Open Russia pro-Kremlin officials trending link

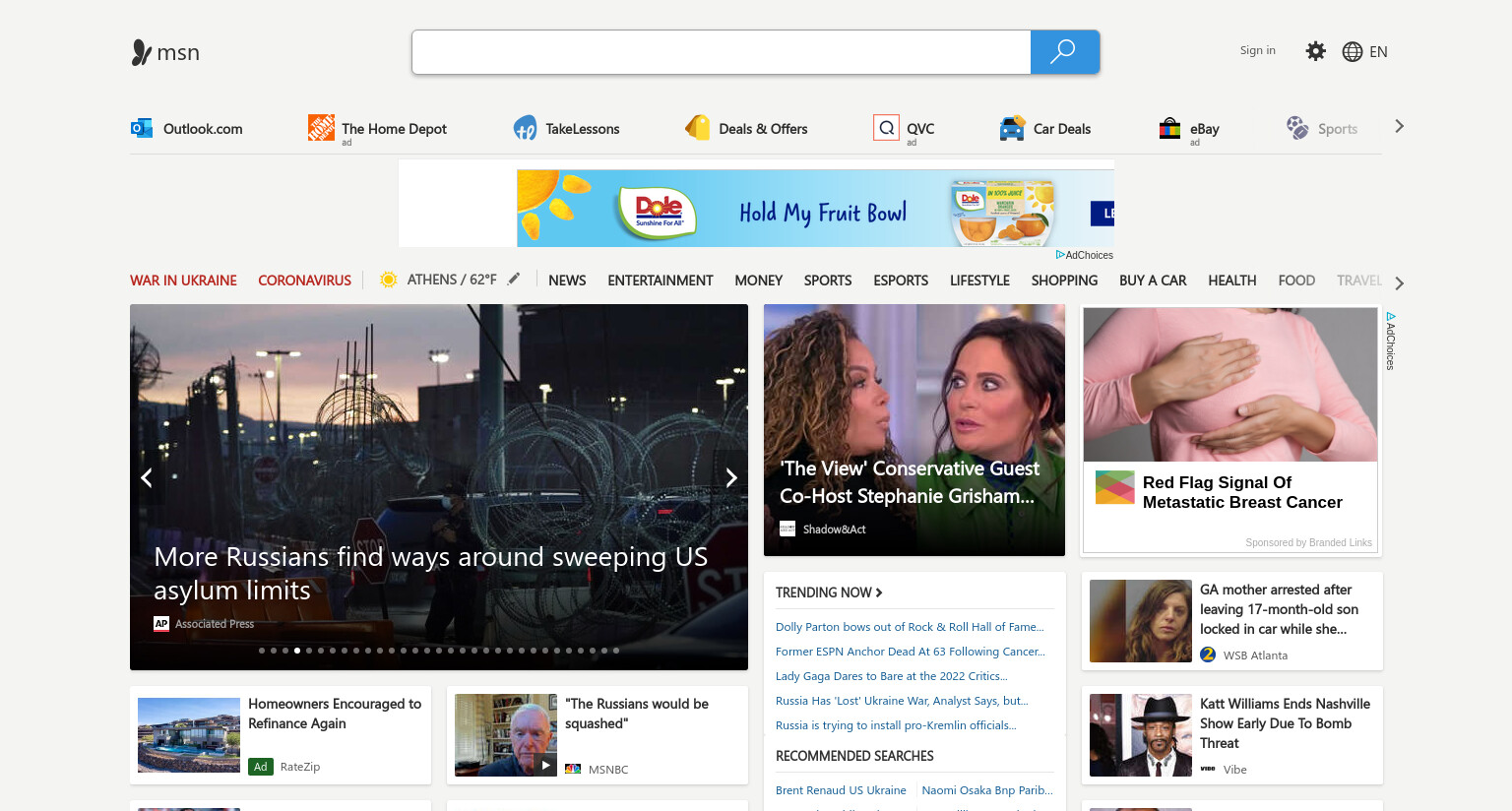pos(896,725)
